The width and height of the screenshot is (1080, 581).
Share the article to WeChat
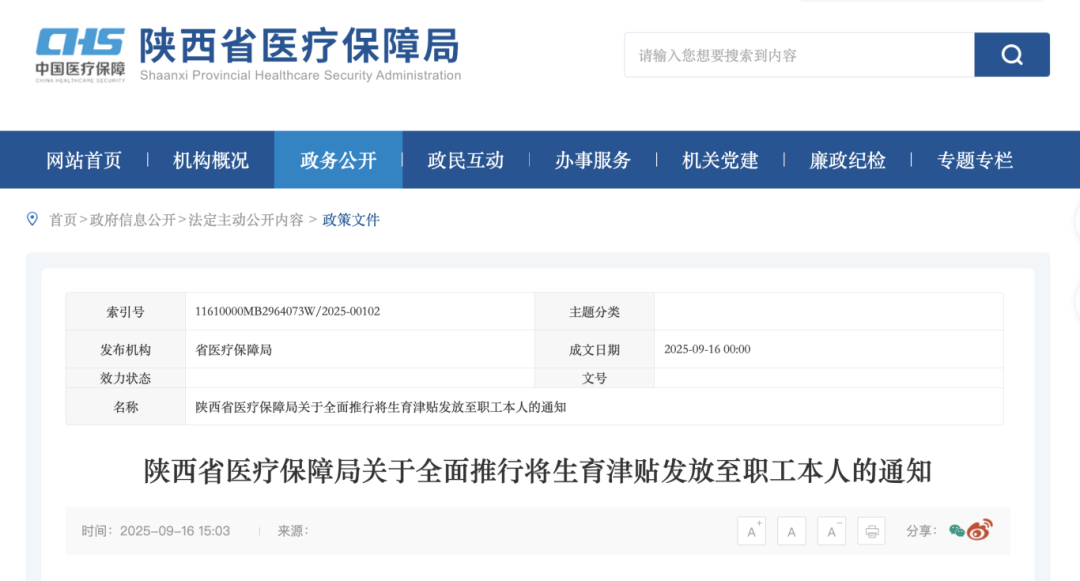click(957, 531)
